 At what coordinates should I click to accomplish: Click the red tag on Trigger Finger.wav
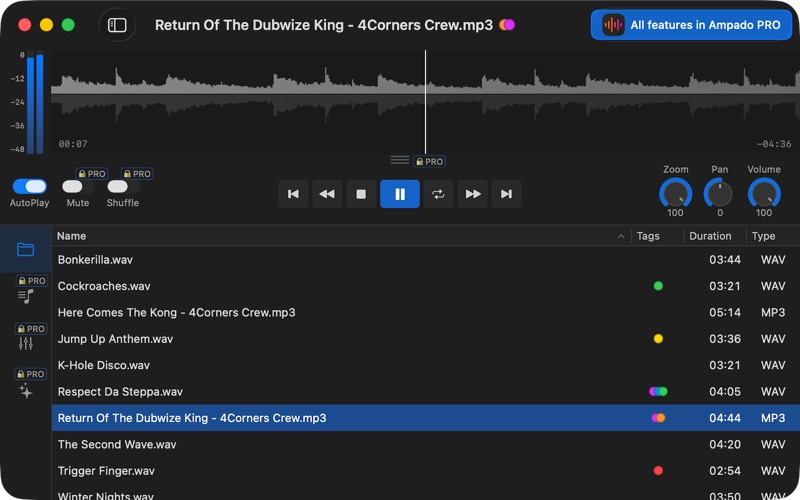[x=658, y=470]
